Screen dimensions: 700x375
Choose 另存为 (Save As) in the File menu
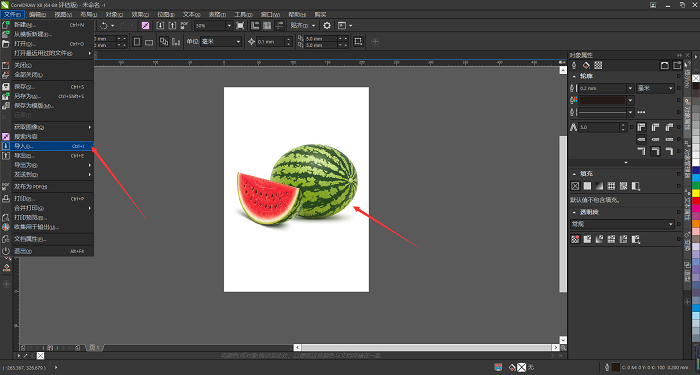point(47,96)
